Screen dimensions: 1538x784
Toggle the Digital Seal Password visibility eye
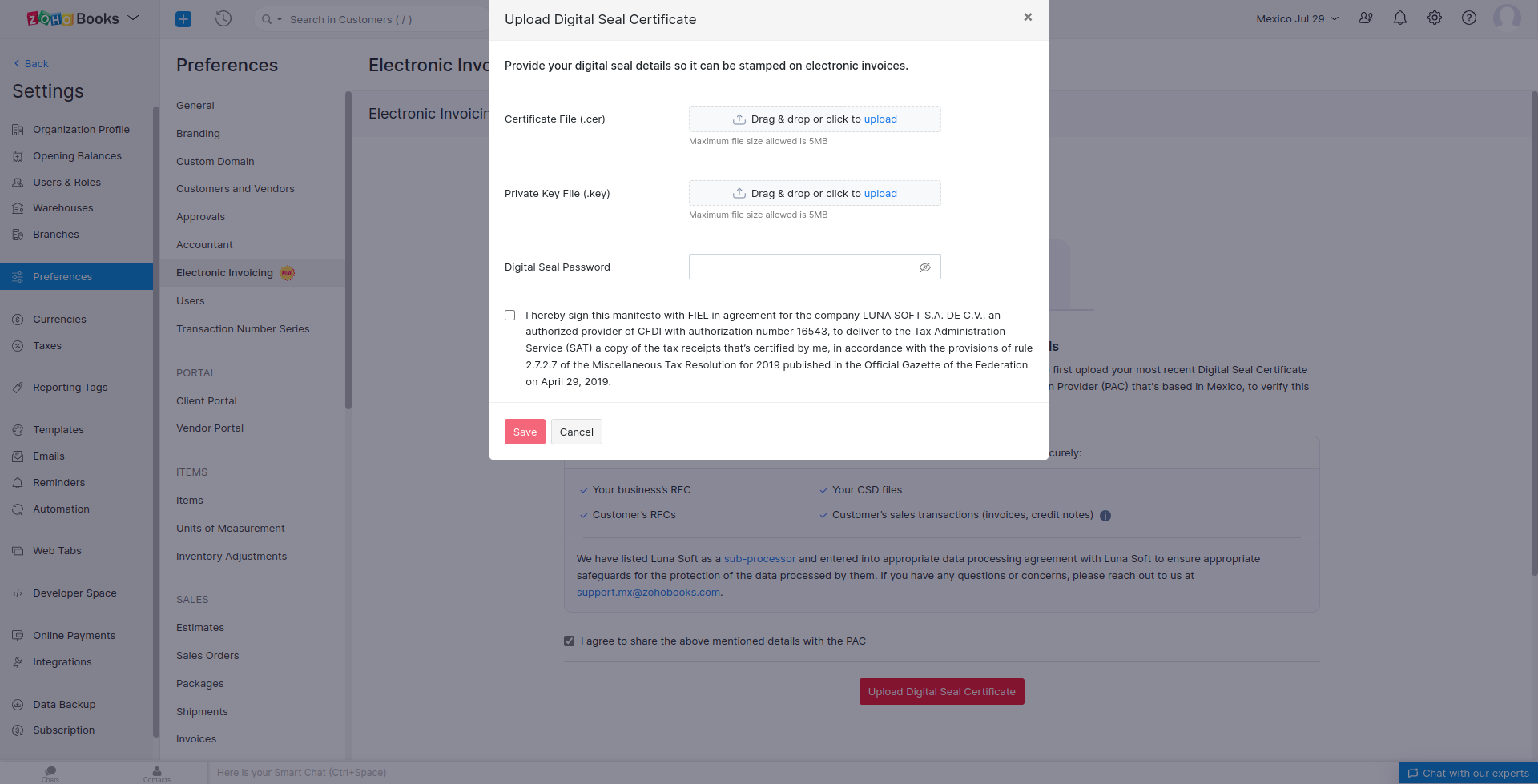(925, 267)
